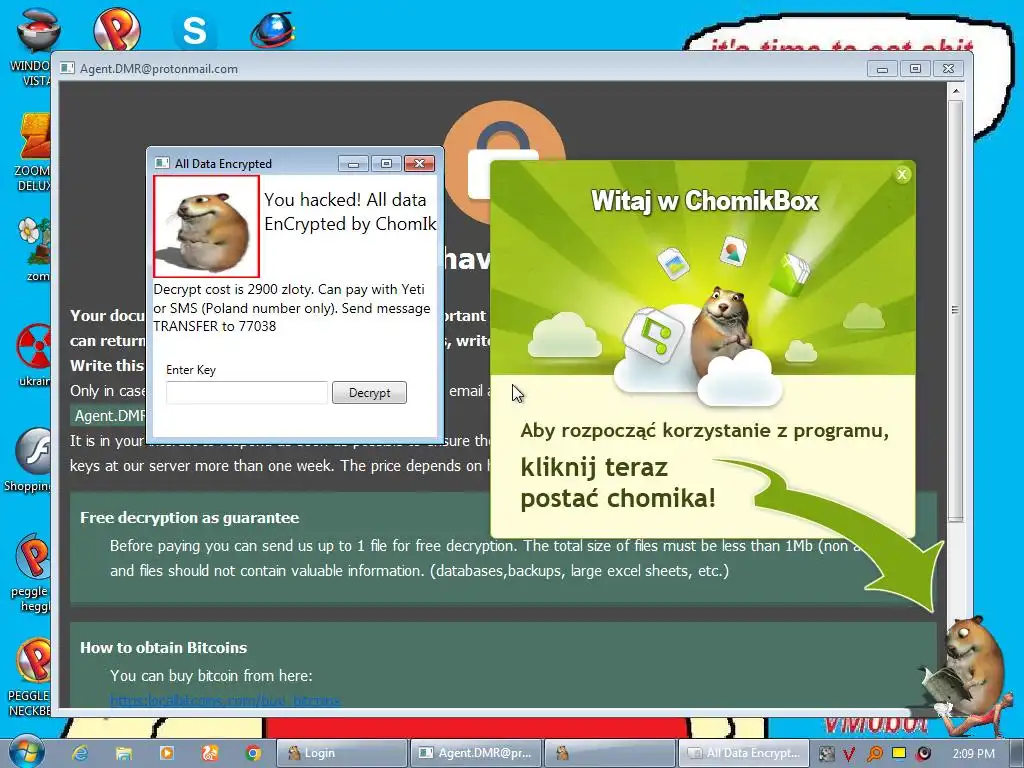Open Zoom Deluxe desktop icon

coord(33,152)
